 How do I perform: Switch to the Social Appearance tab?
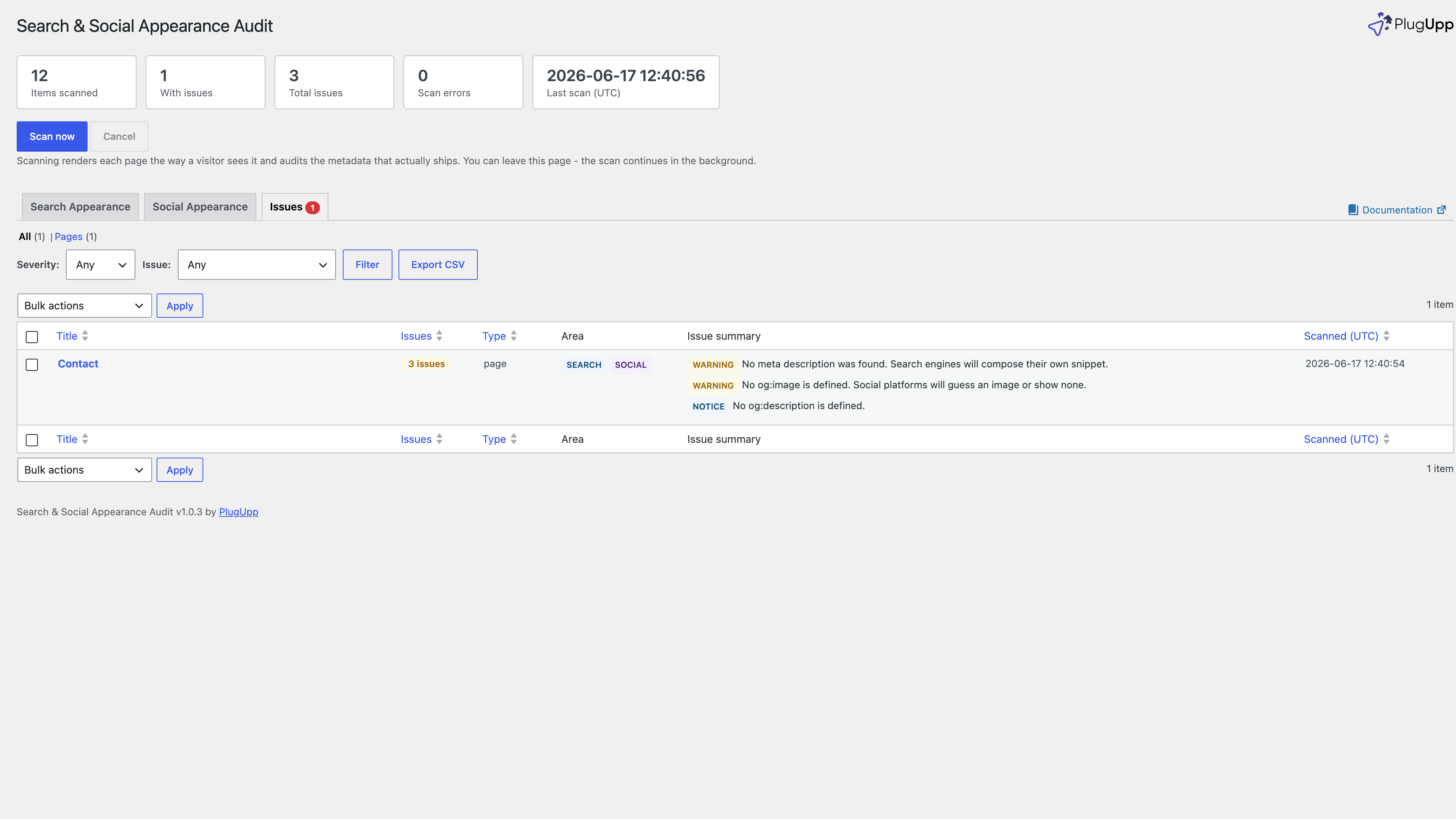200,207
